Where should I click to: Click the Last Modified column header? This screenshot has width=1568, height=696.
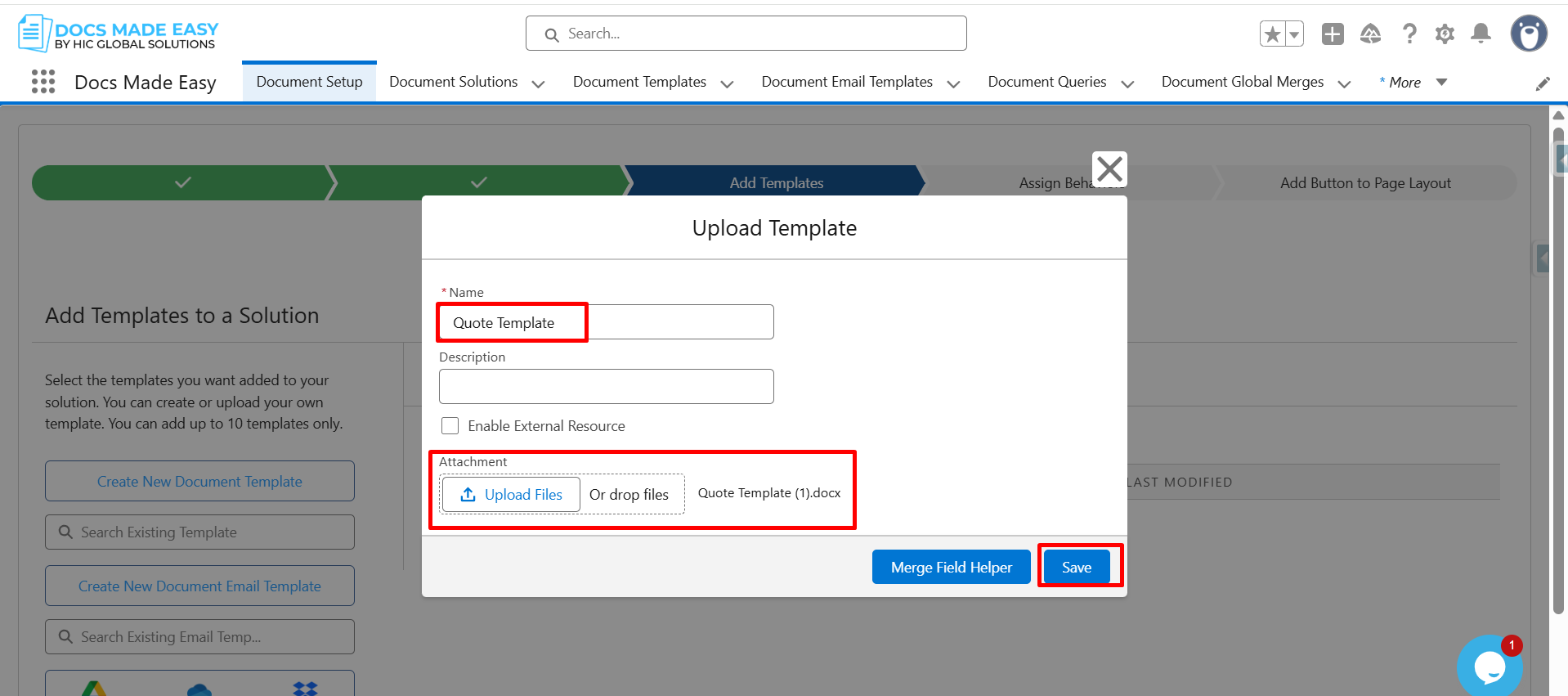coord(1180,483)
